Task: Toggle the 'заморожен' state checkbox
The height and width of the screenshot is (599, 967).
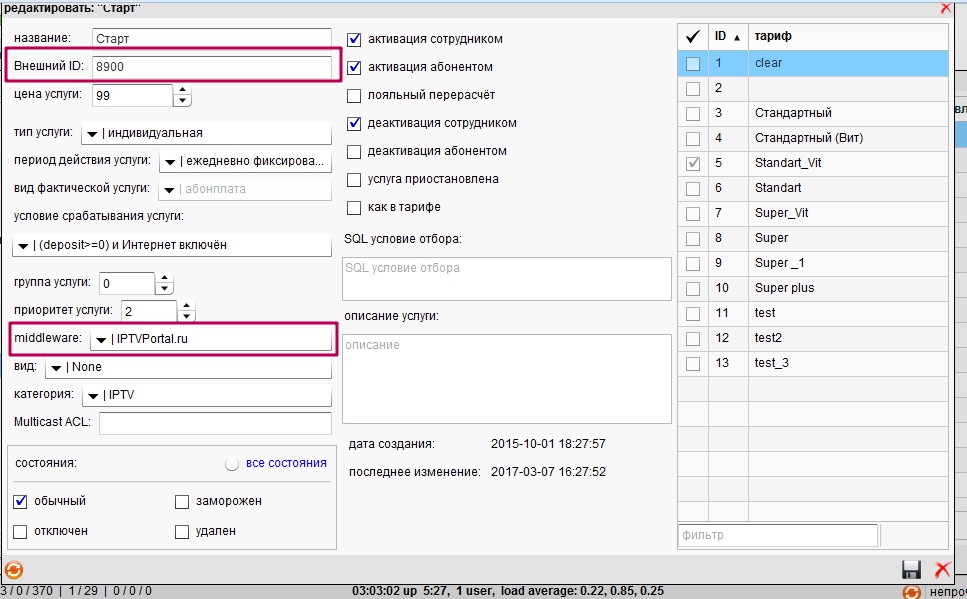Action: (x=182, y=502)
